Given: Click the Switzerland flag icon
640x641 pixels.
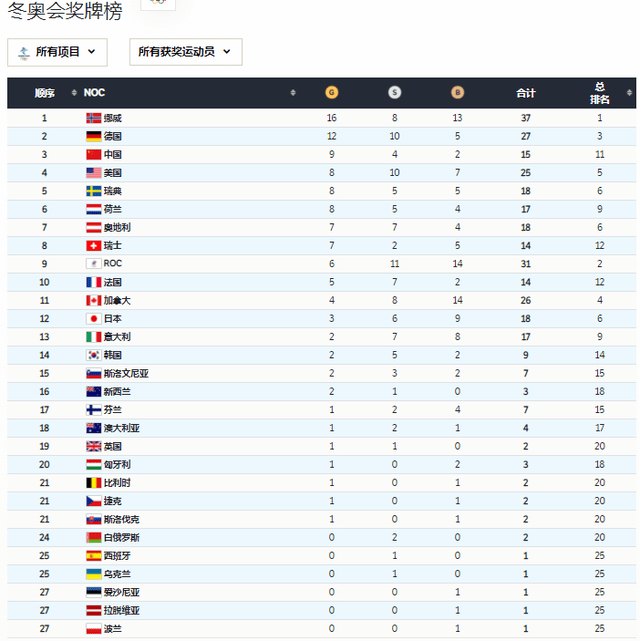Looking at the screenshot, I should coord(94,246).
